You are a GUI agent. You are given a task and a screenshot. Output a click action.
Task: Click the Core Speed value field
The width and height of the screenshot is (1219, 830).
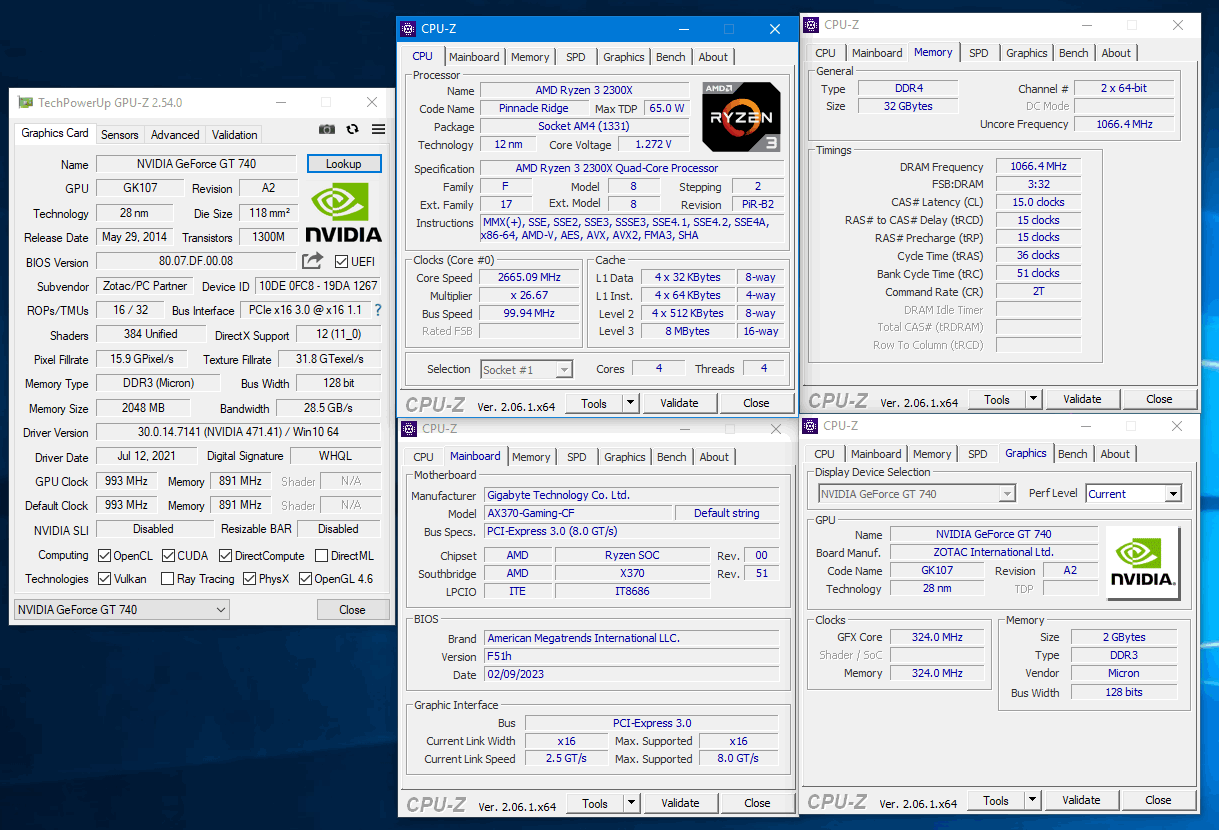pyautogui.click(x=529, y=277)
